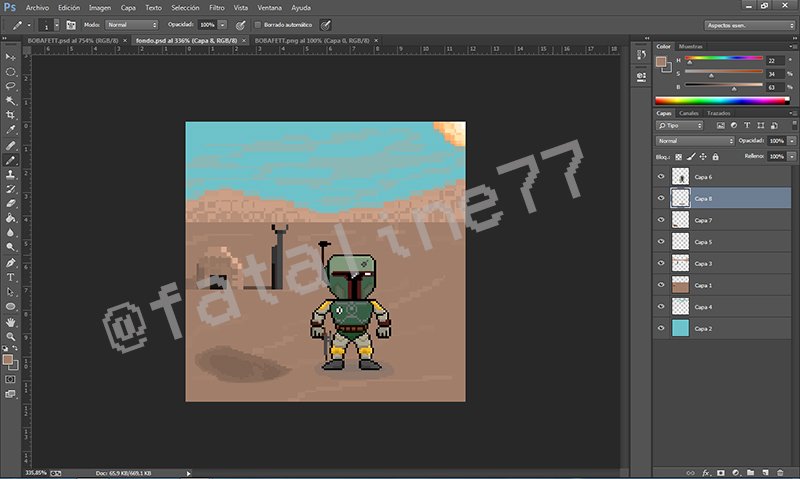Open the Properties panel icon
This screenshot has height=479, width=800.
641,77
